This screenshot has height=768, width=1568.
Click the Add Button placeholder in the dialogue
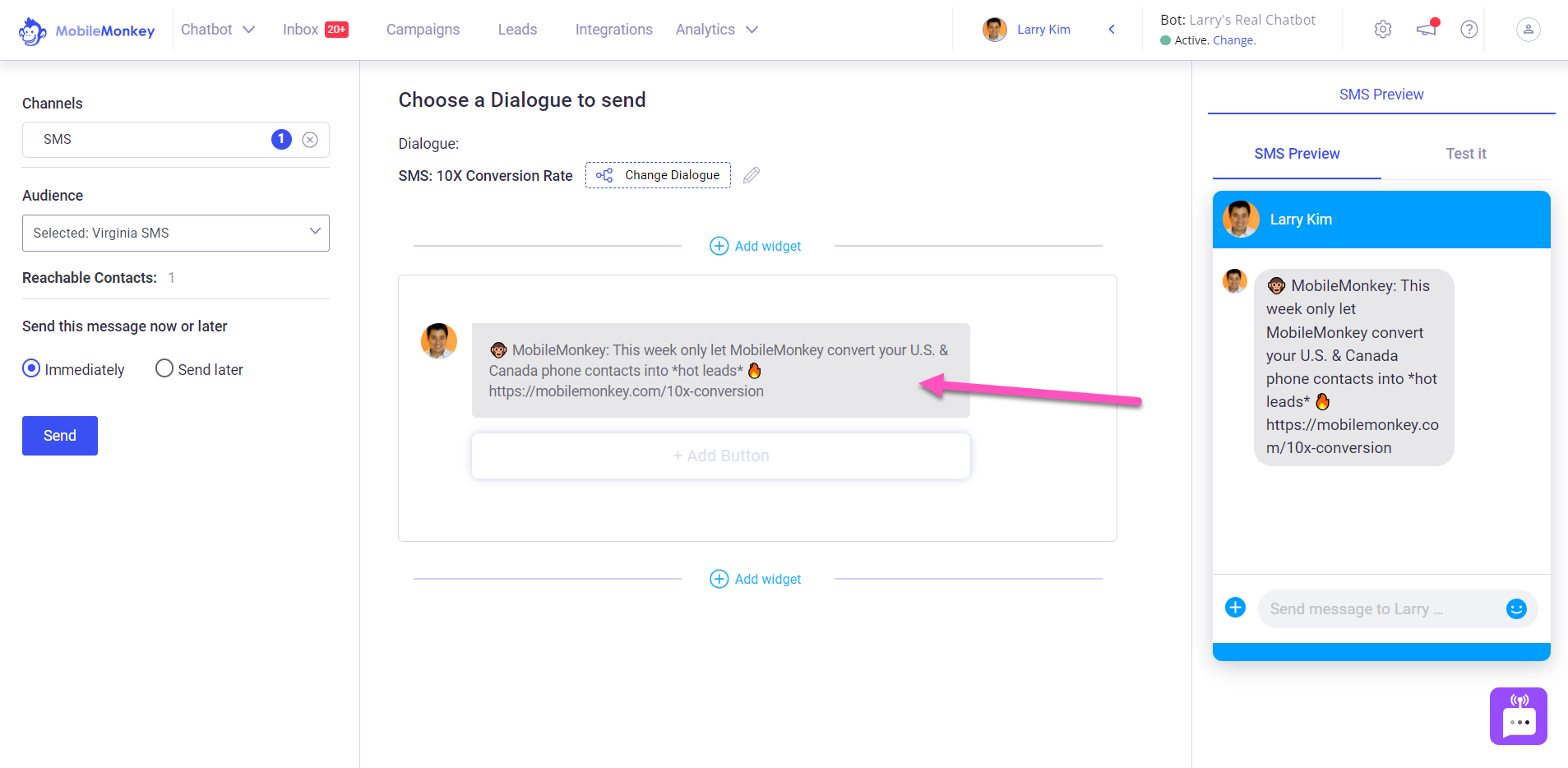coord(721,455)
